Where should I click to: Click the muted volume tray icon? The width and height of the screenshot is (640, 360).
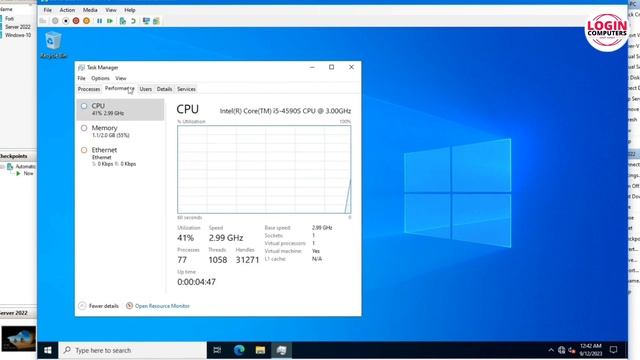coord(572,350)
